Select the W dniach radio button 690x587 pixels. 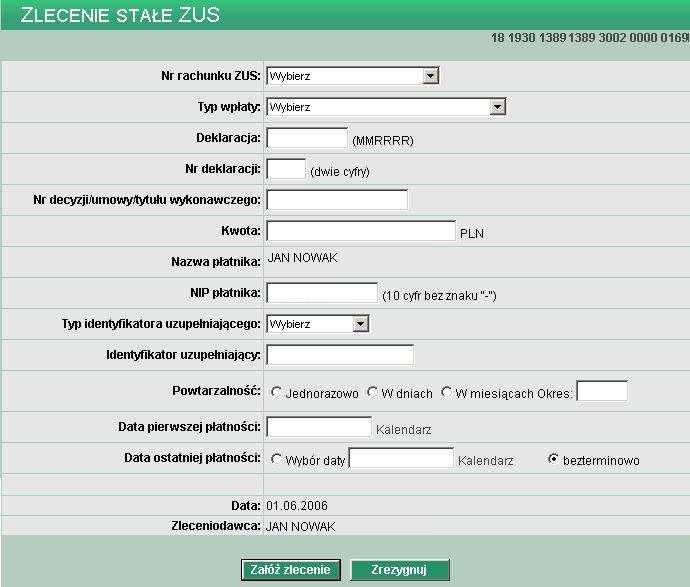(372, 392)
